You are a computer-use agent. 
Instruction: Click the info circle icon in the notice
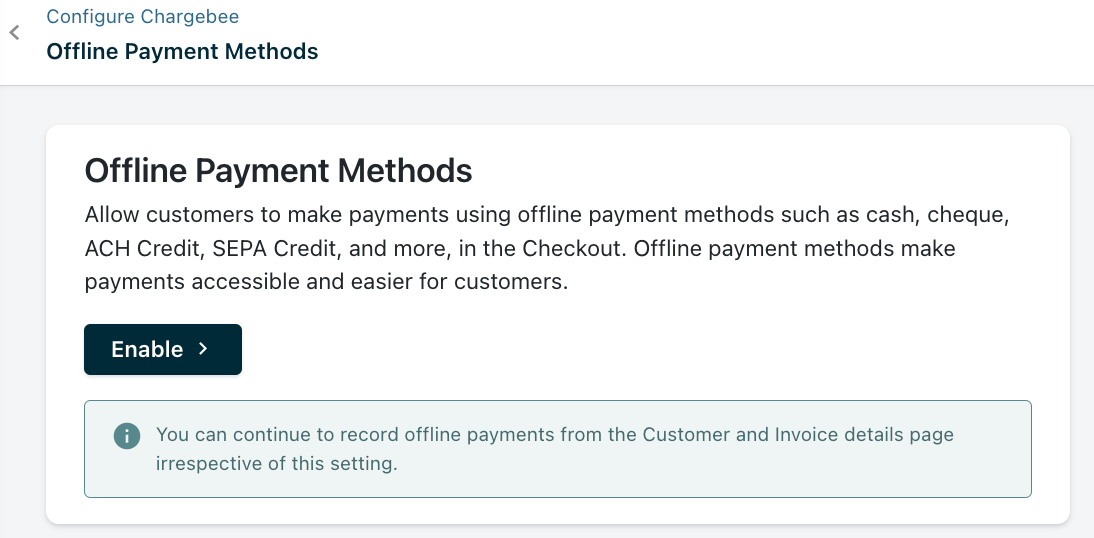[126, 436]
